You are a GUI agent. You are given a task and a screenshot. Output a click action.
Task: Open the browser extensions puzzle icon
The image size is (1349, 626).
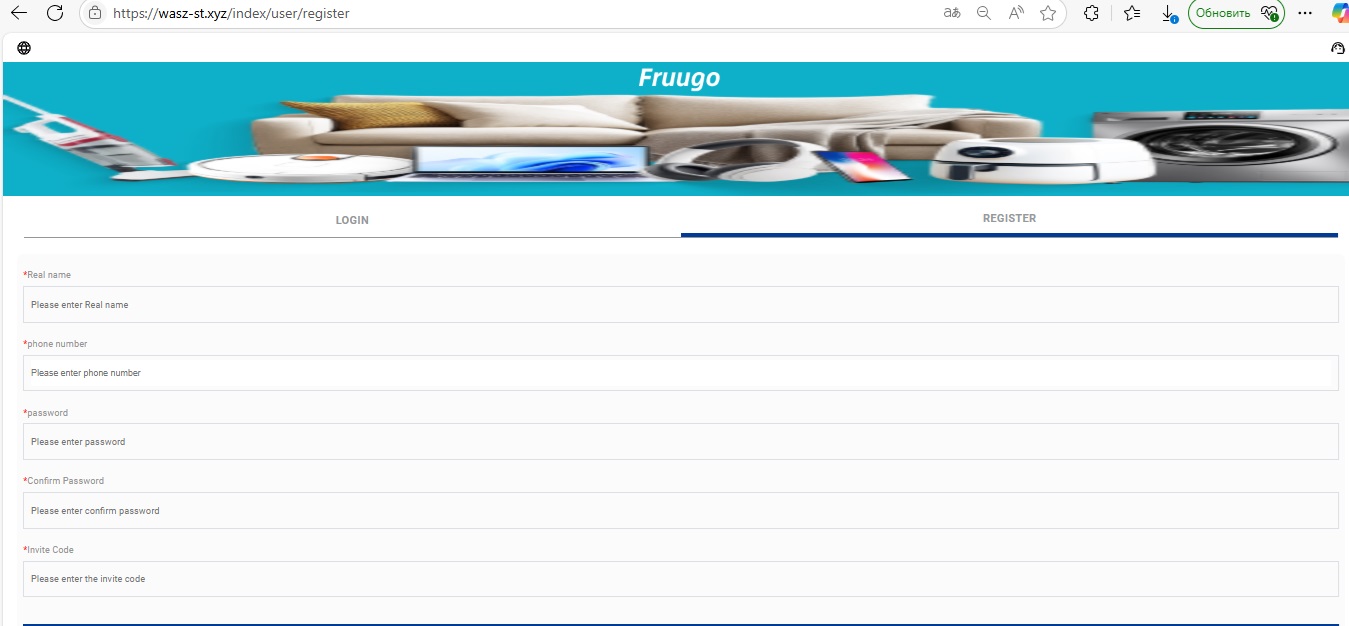(1092, 13)
